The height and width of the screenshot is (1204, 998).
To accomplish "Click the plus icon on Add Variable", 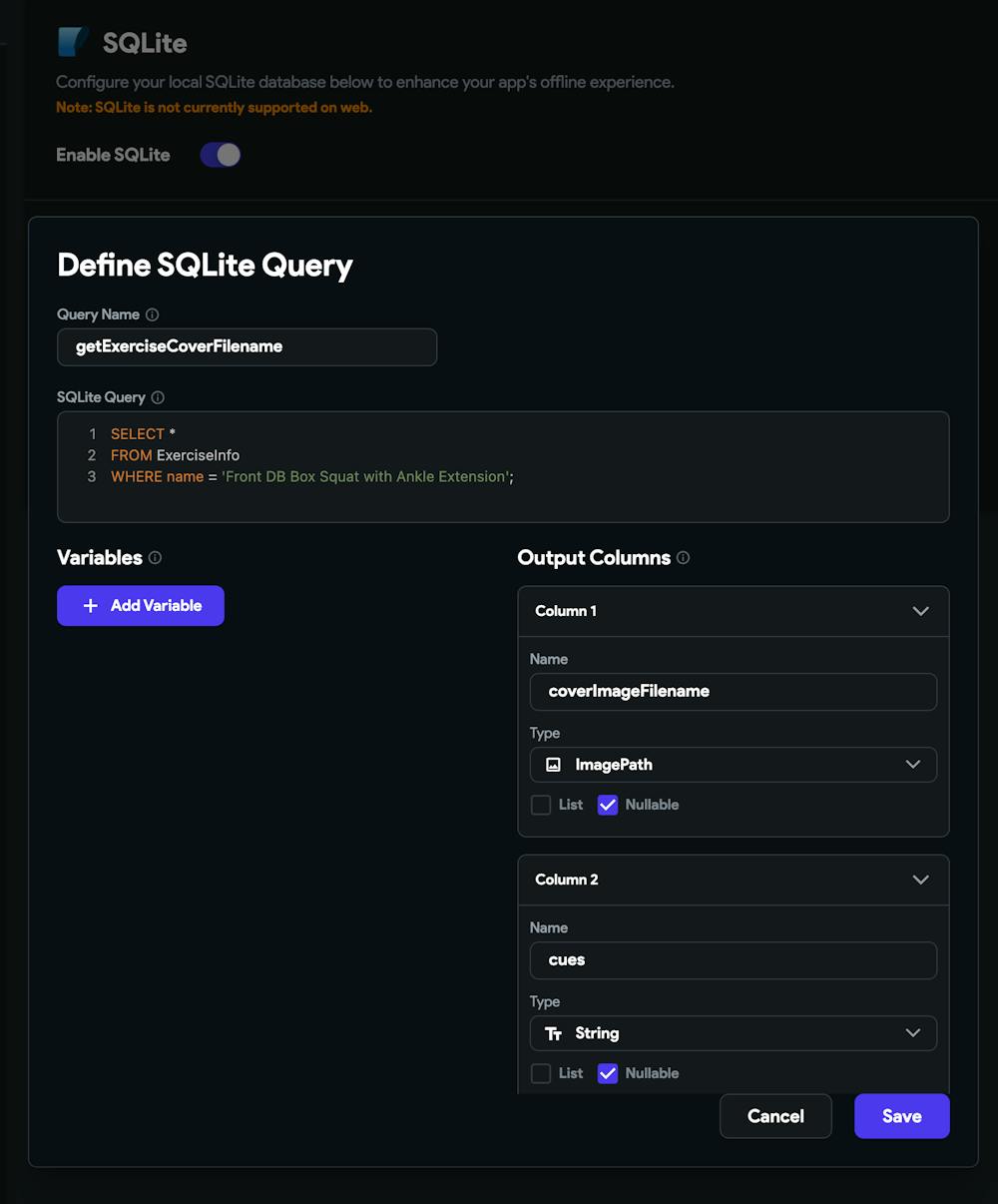I will 91,606.
